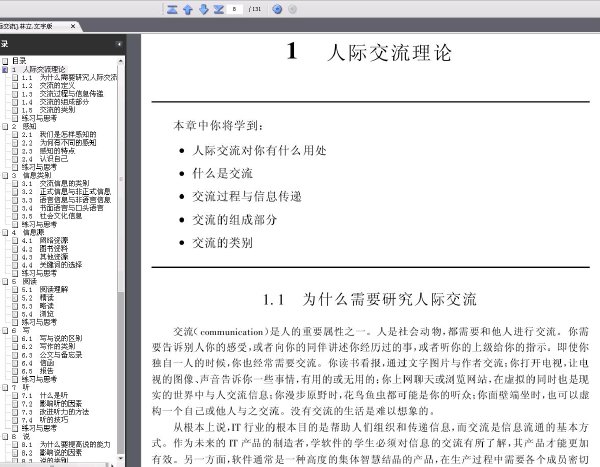Viewport: 600px width, 467px height.
Task: Collapse the chapter 1 人际交流理论 node
Action: [x=5, y=70]
